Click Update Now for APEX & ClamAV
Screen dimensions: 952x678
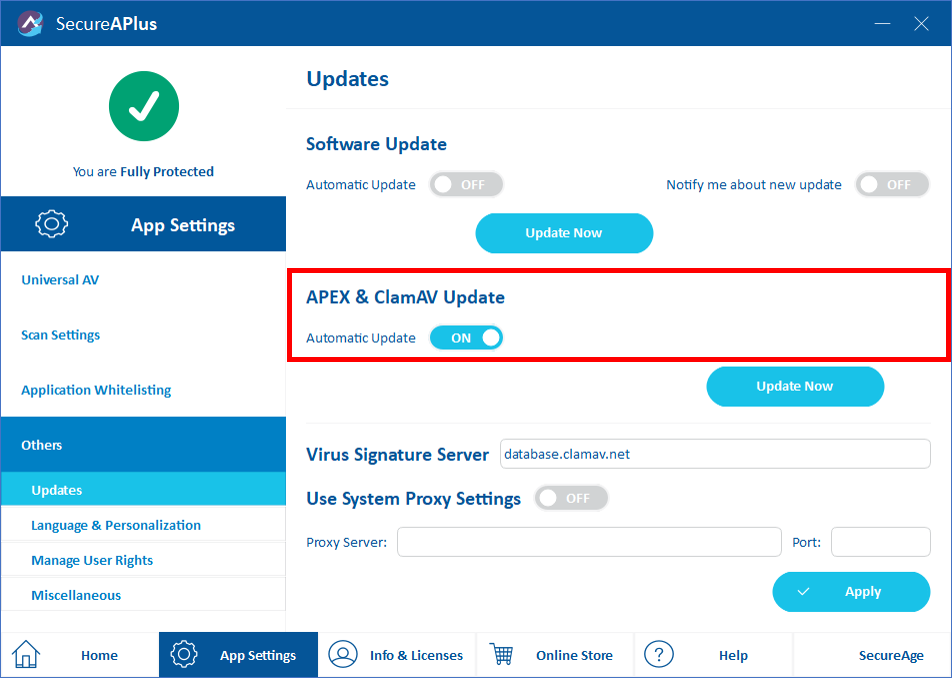click(795, 386)
